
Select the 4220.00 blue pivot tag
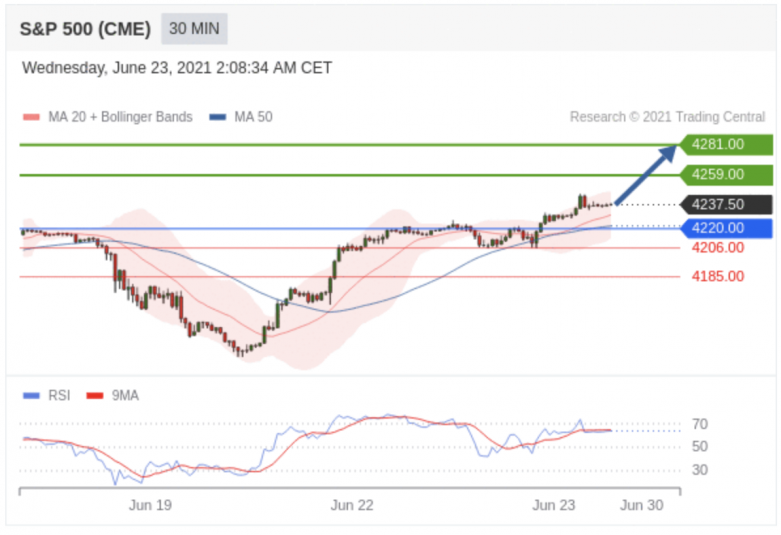coord(726,228)
